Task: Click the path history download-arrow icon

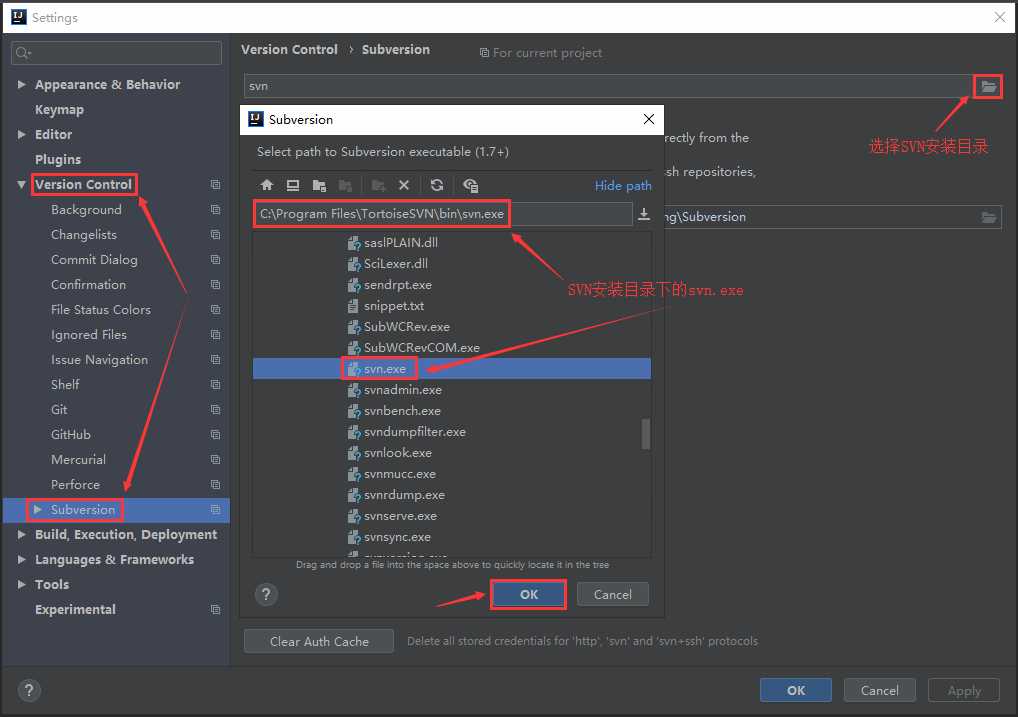Action: [643, 214]
